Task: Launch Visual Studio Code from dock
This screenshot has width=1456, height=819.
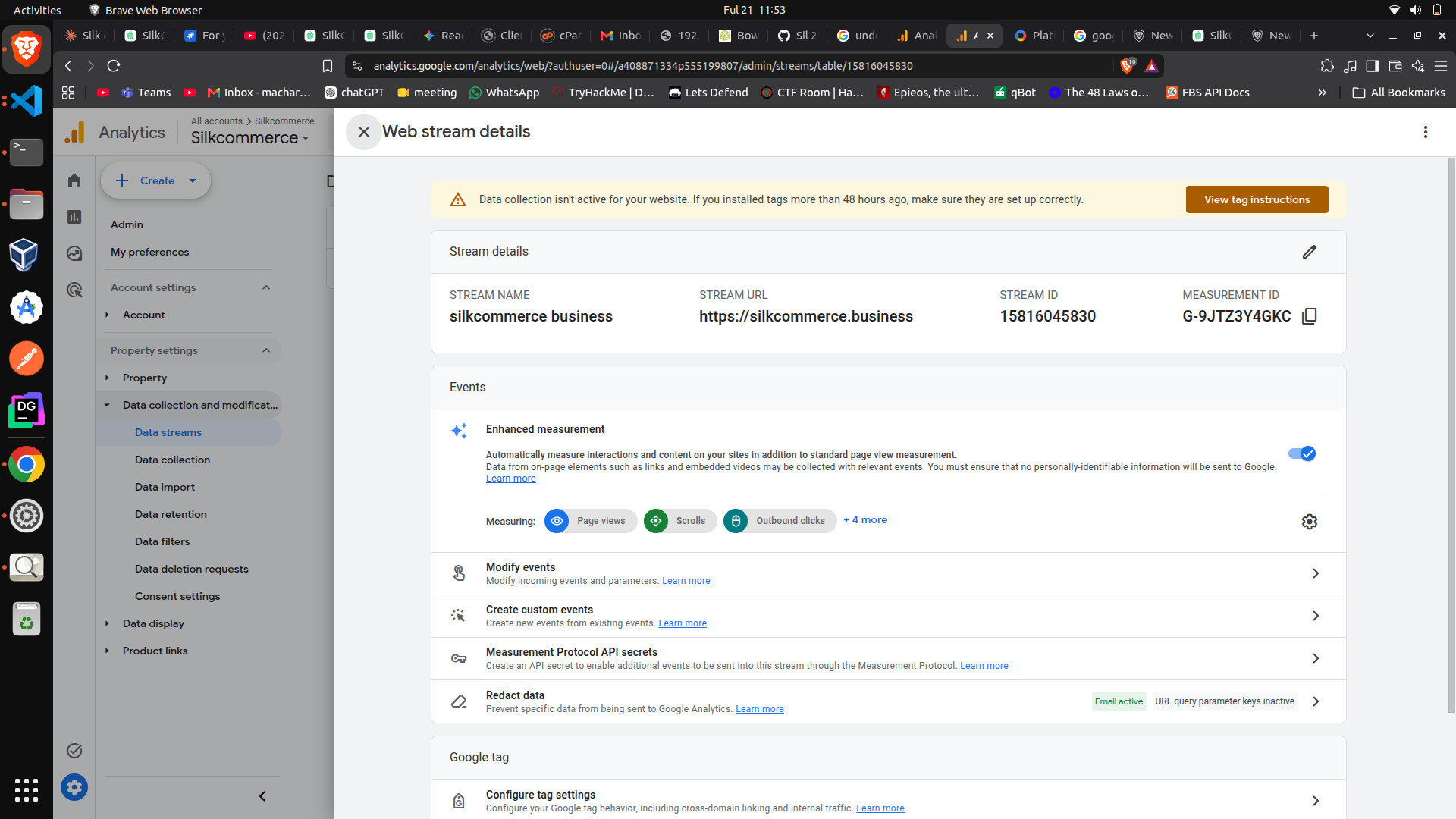Action: 27,101
